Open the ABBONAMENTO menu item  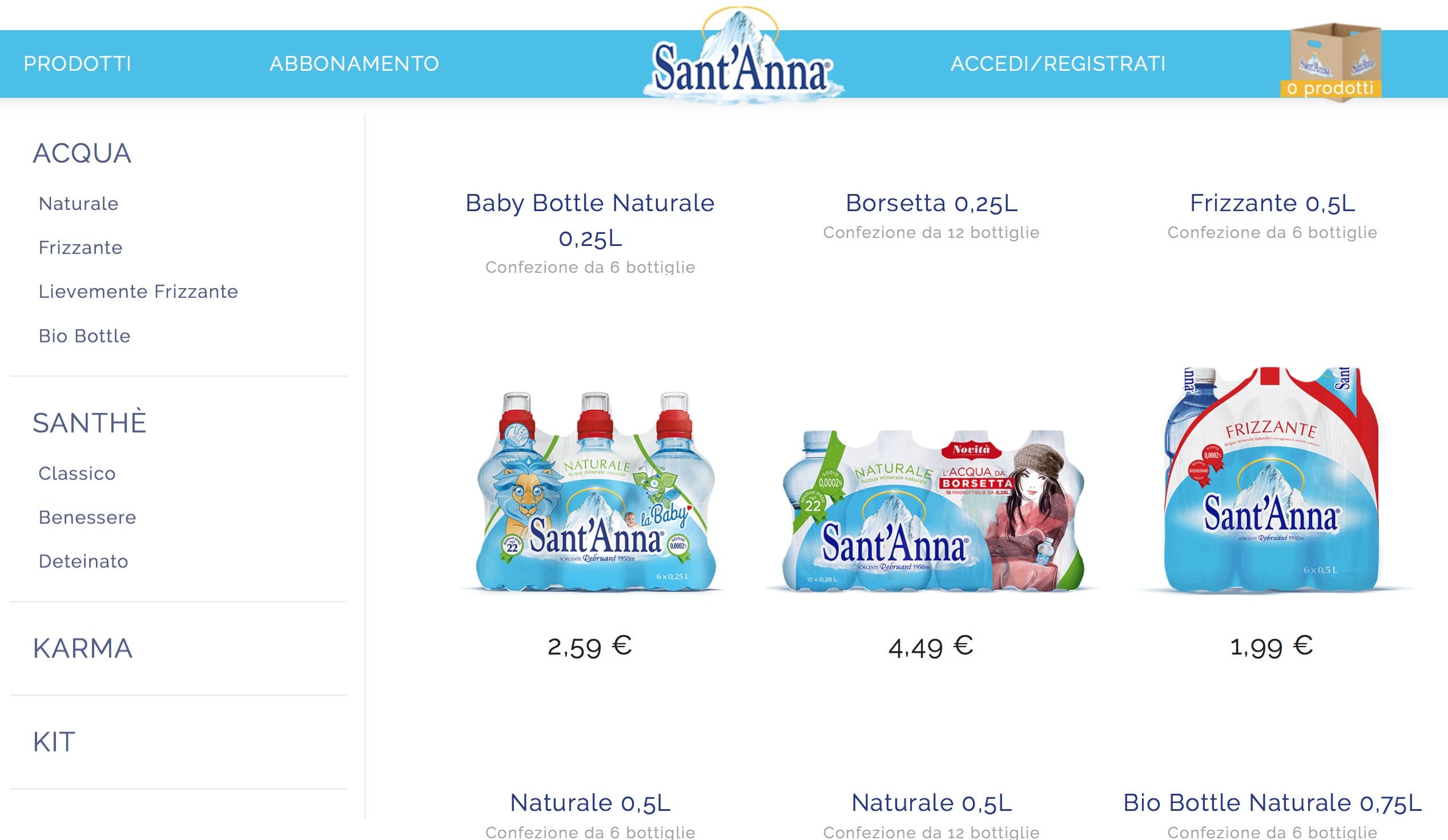pos(354,63)
